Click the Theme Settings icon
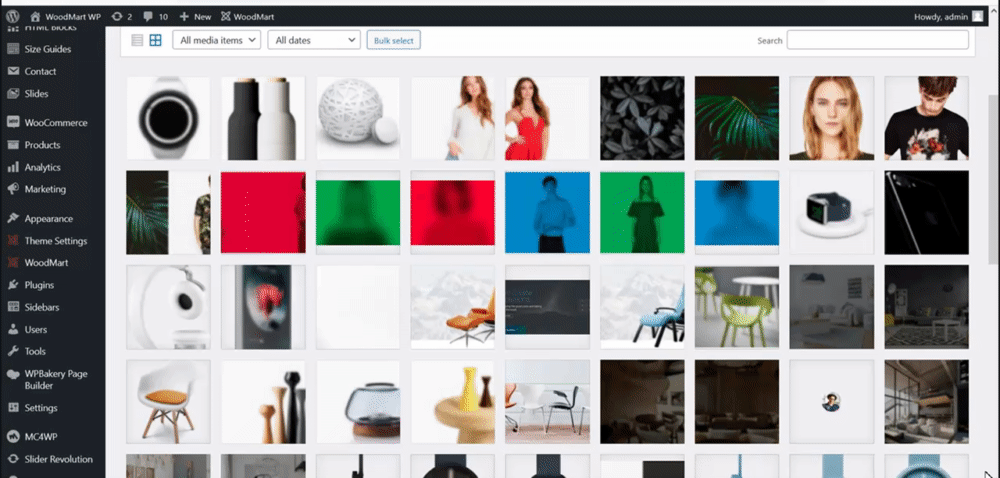Image resolution: width=1000 pixels, height=478 pixels. (x=13, y=241)
